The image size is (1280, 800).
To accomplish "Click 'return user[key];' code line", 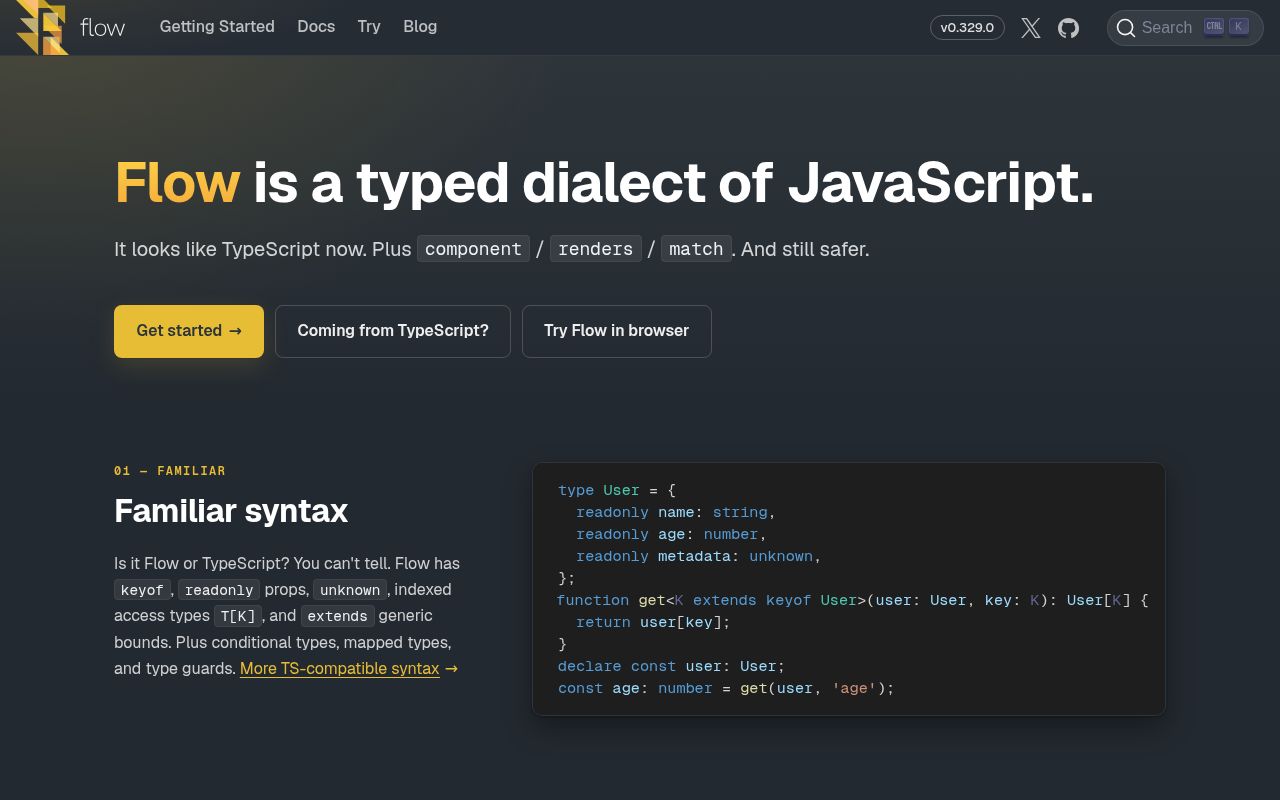I will 653,622.
